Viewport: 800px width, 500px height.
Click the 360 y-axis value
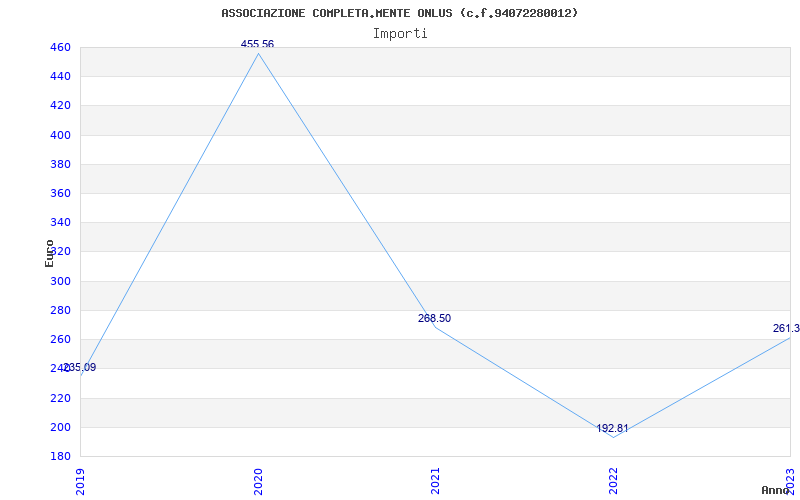click(60, 193)
